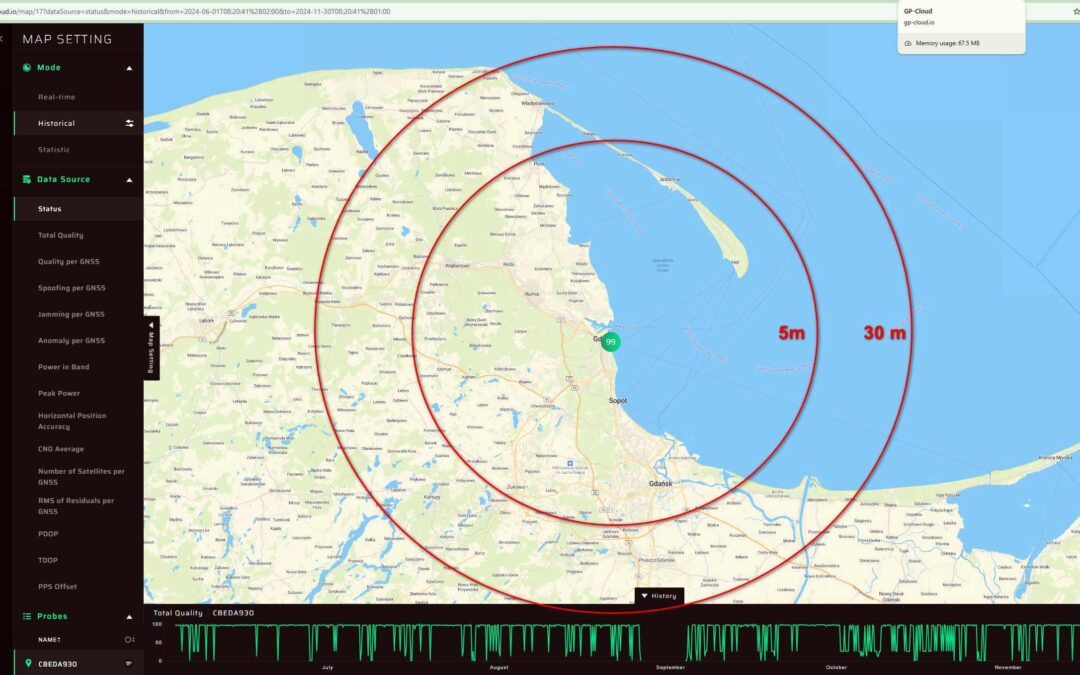Click the Probes list icon in the sidebar
Screen dimensions: 1080x675
point(27,616)
